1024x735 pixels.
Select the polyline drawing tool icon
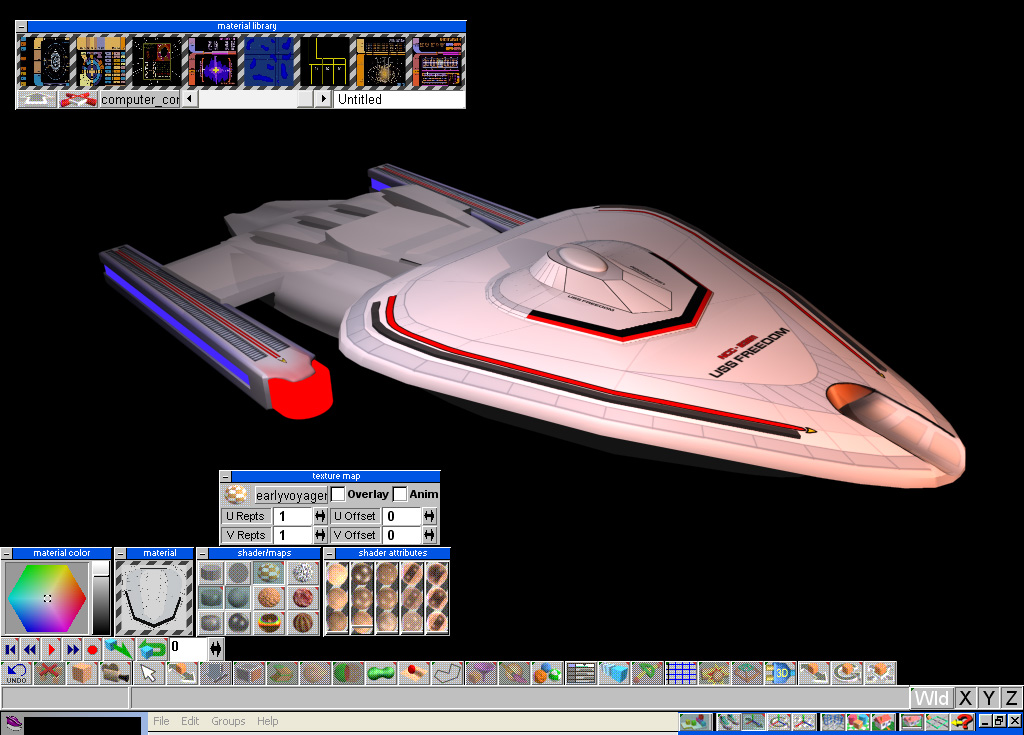(449, 673)
